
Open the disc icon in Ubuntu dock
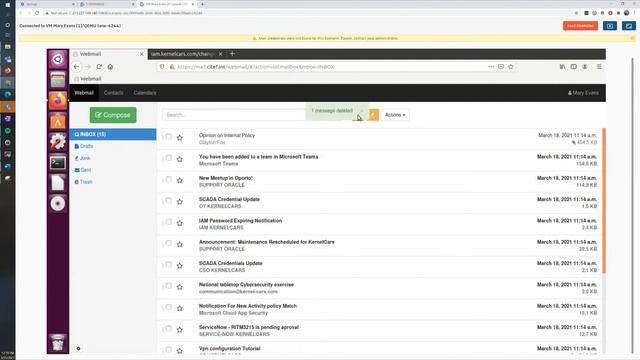click(58, 203)
